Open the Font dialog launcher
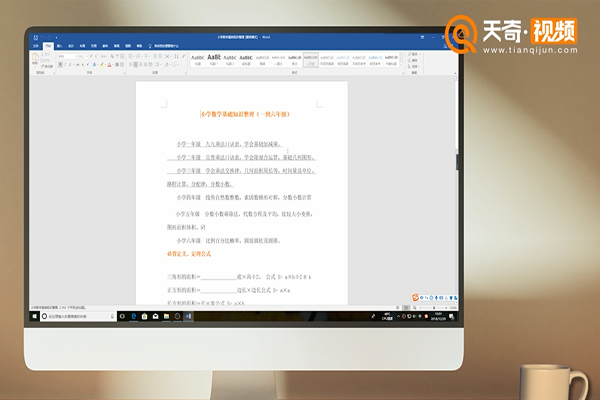The width and height of the screenshot is (600, 400). (x=124, y=73)
